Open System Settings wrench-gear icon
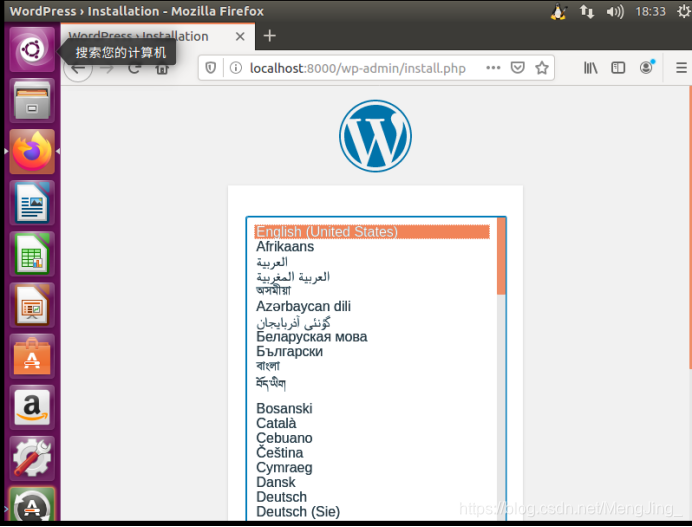 32,459
